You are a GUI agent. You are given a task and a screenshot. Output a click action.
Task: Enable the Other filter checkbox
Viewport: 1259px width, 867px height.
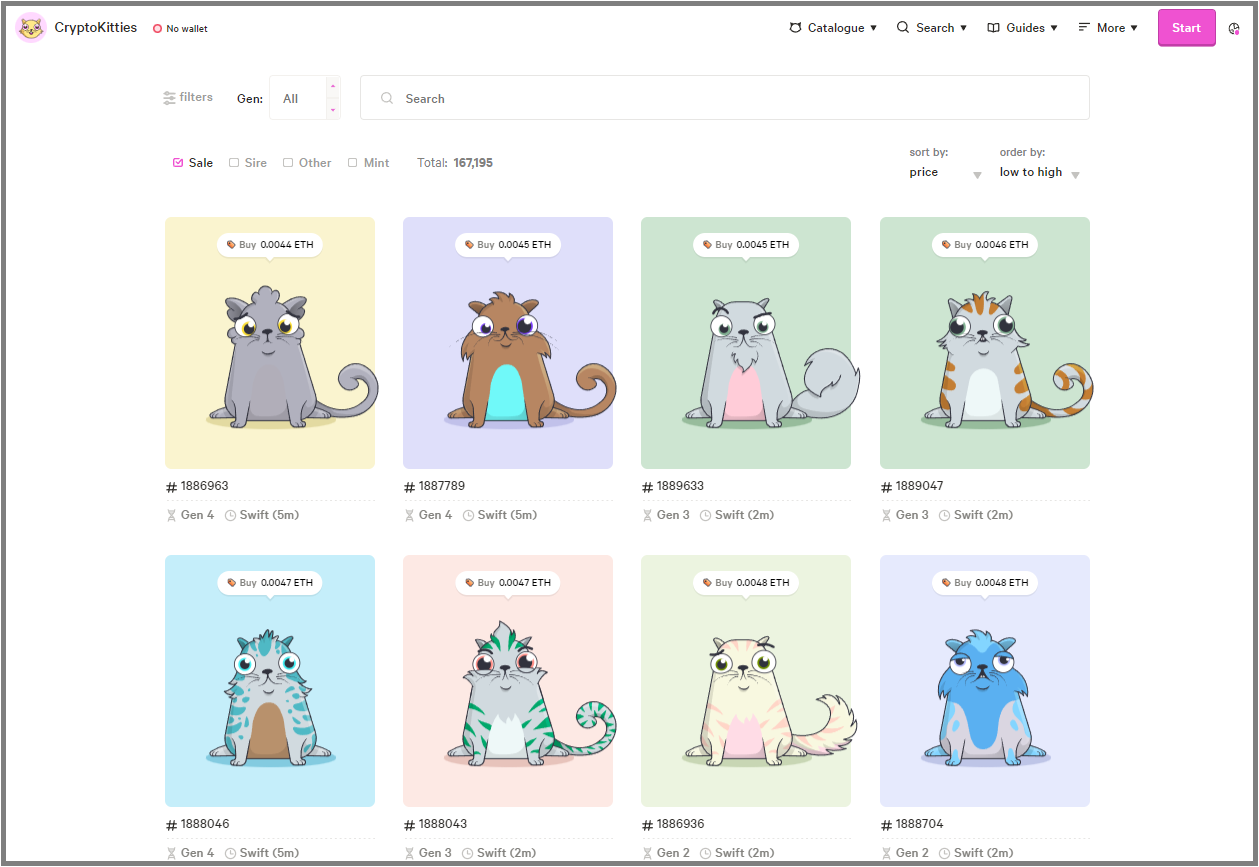click(x=288, y=162)
